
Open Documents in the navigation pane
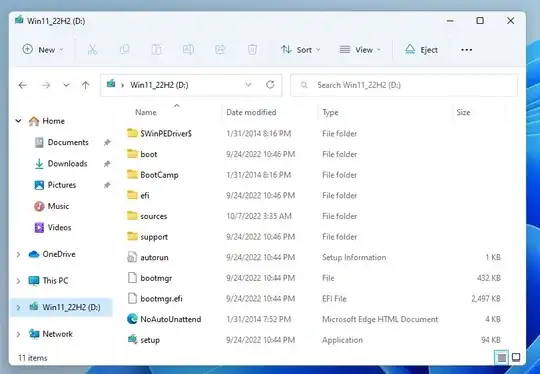68,142
